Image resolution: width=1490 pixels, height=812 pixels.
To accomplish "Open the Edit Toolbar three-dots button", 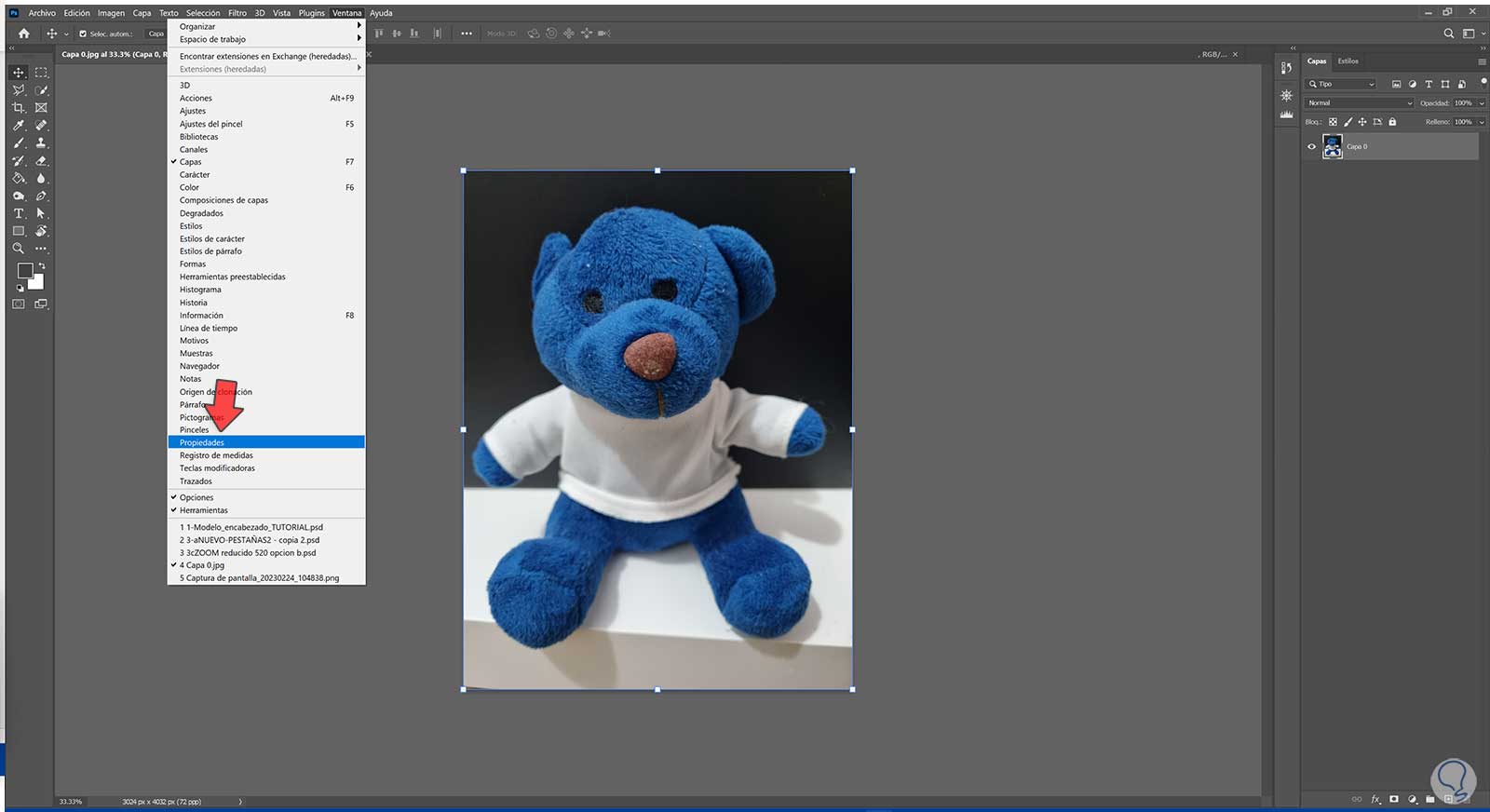I will pyautogui.click(x=41, y=249).
